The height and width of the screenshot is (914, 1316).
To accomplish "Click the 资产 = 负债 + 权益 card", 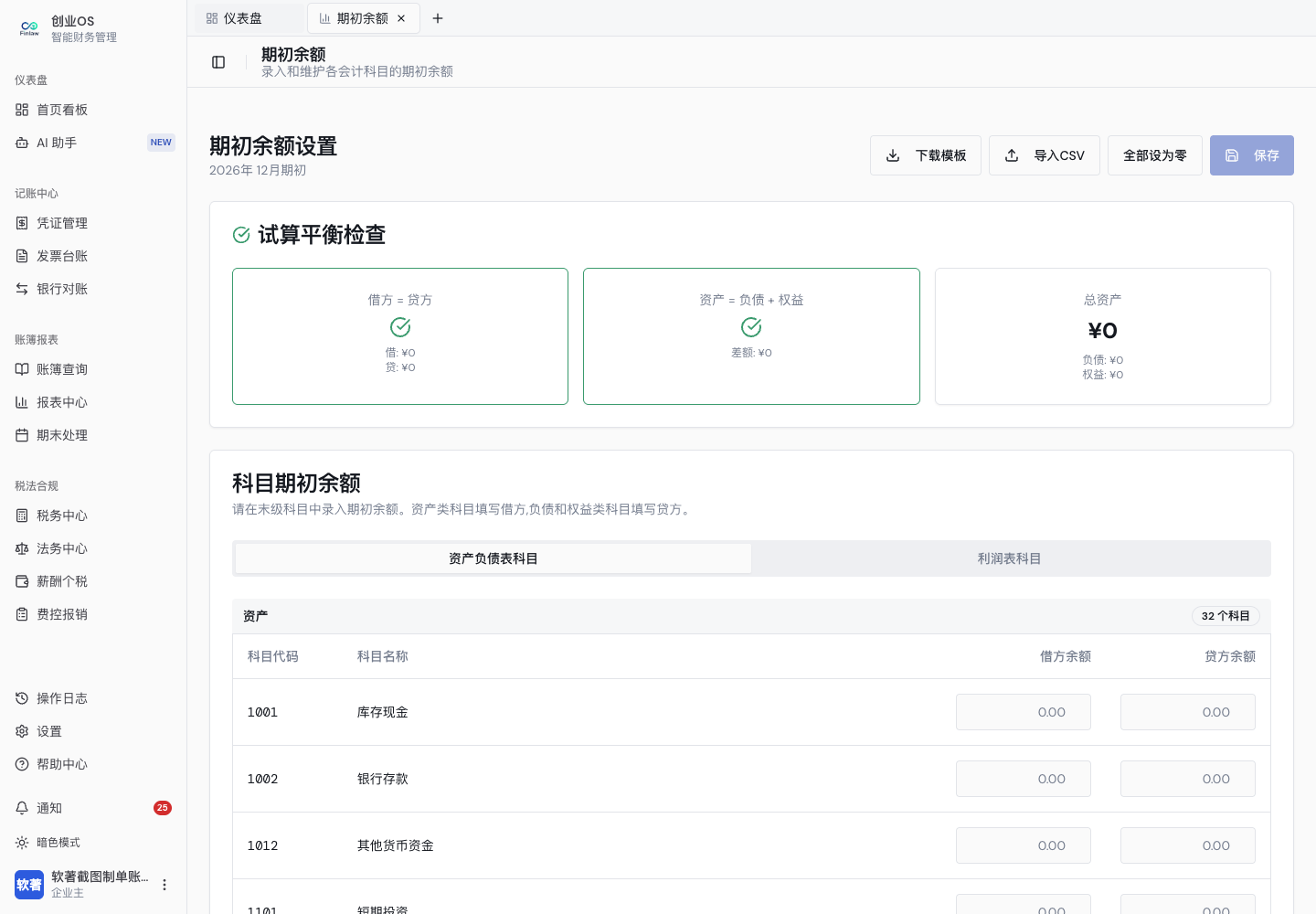I will (751, 336).
